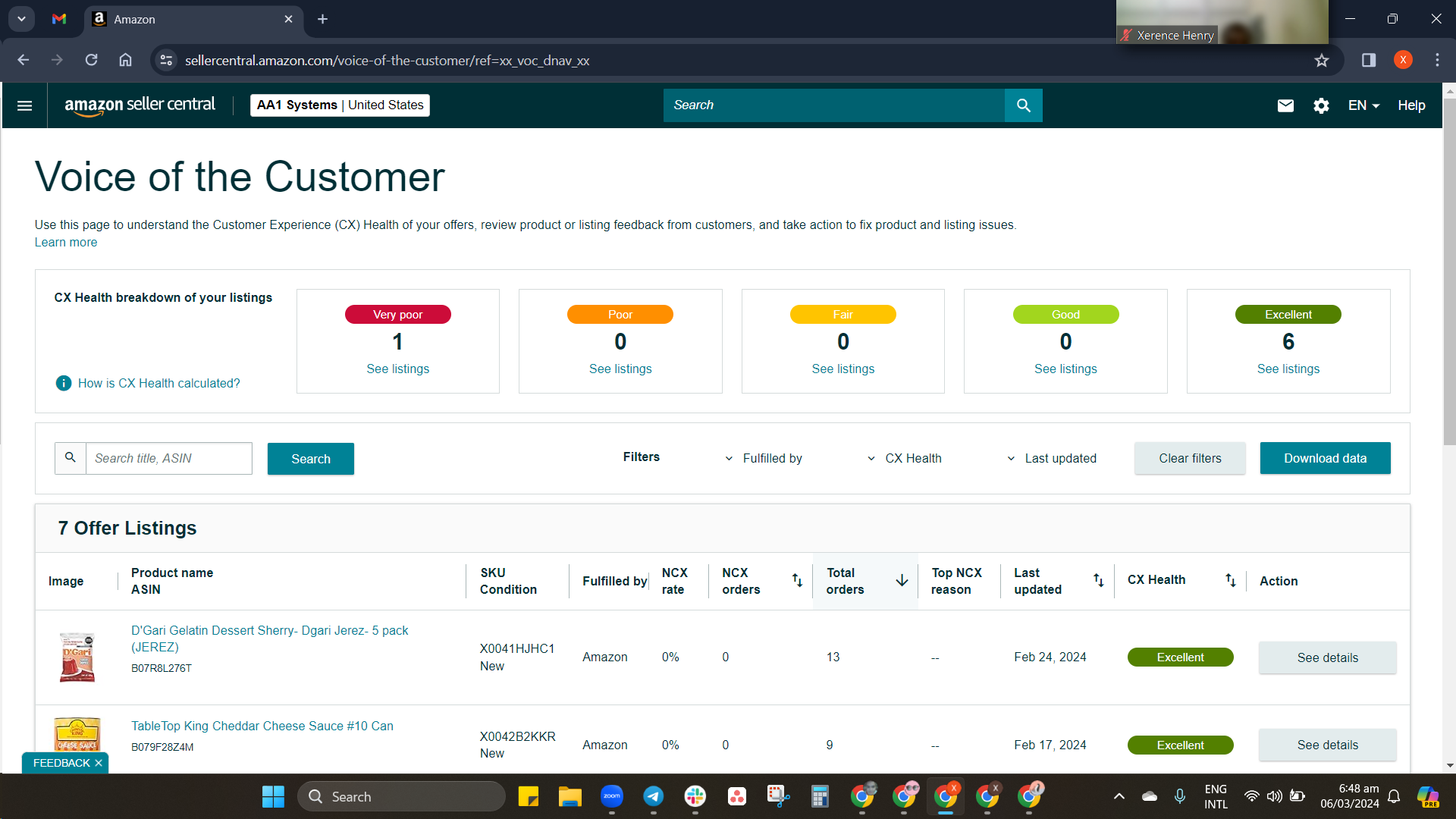
Task: Bookmark this page with the star icon
Action: (x=1322, y=60)
